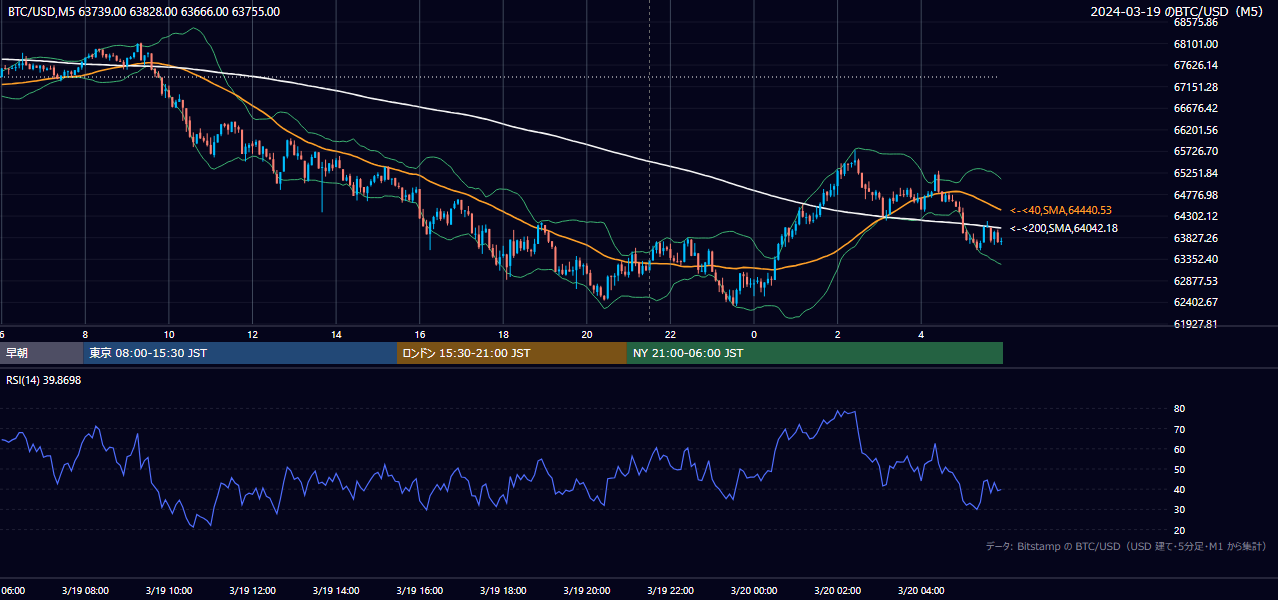Click price axis value 63352.40
Viewport: 1278px width, 600px height.
(1195, 259)
